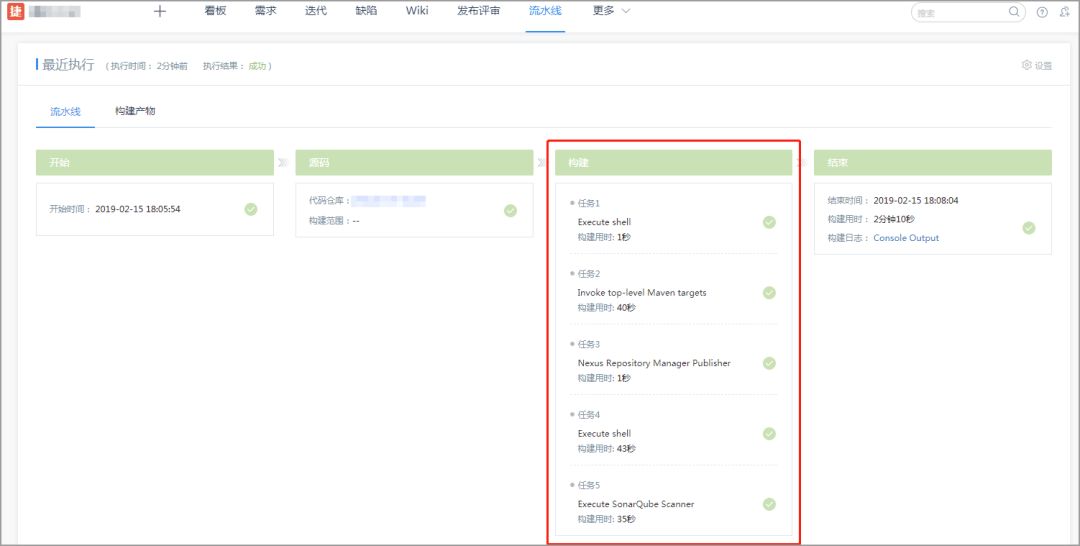Click the 最近执行 heading
The height and width of the screenshot is (546, 1080).
tap(68, 65)
